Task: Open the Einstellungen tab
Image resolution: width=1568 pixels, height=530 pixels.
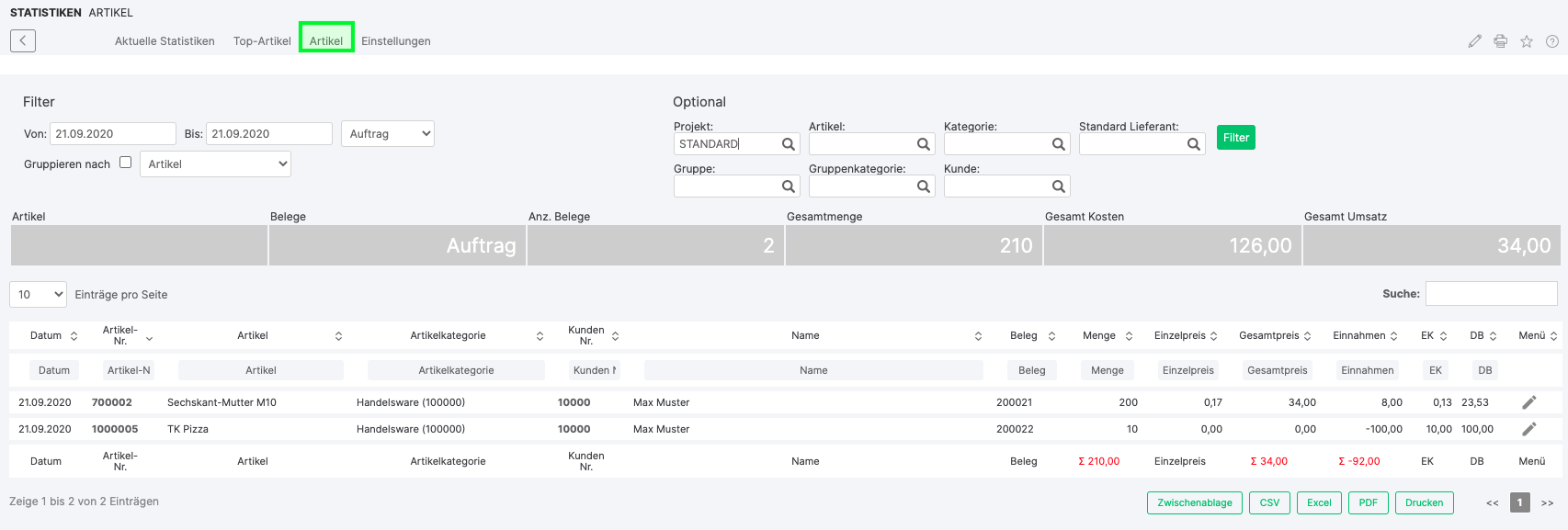Action: click(395, 41)
